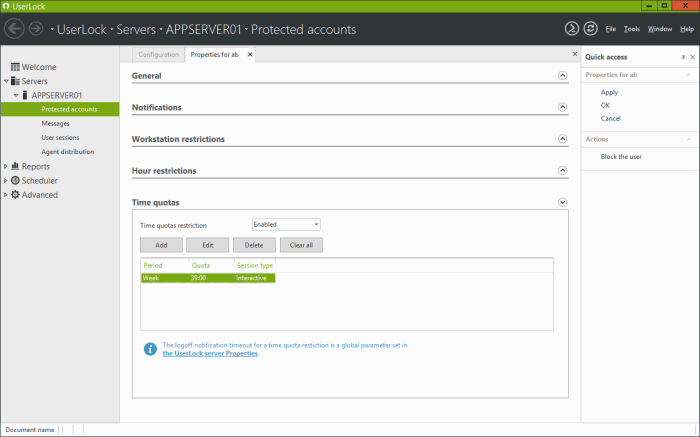Close the Properties for ab tab
This screenshot has width=700, height=437.
coord(250,54)
